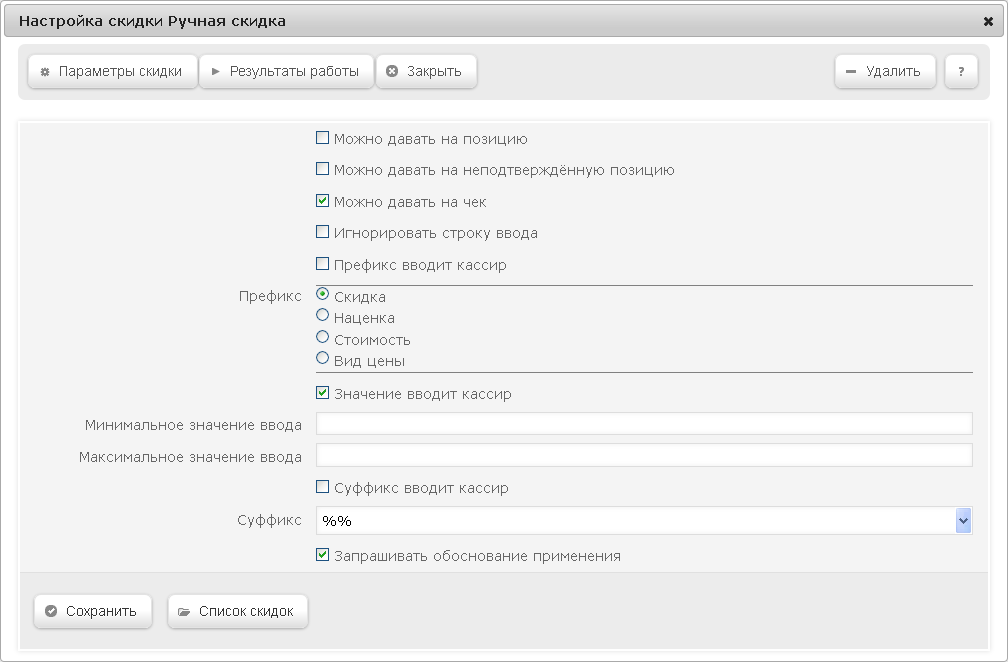Choose the Вид цены prefix option
Image resolution: width=1008 pixels, height=662 pixels.
coord(323,358)
